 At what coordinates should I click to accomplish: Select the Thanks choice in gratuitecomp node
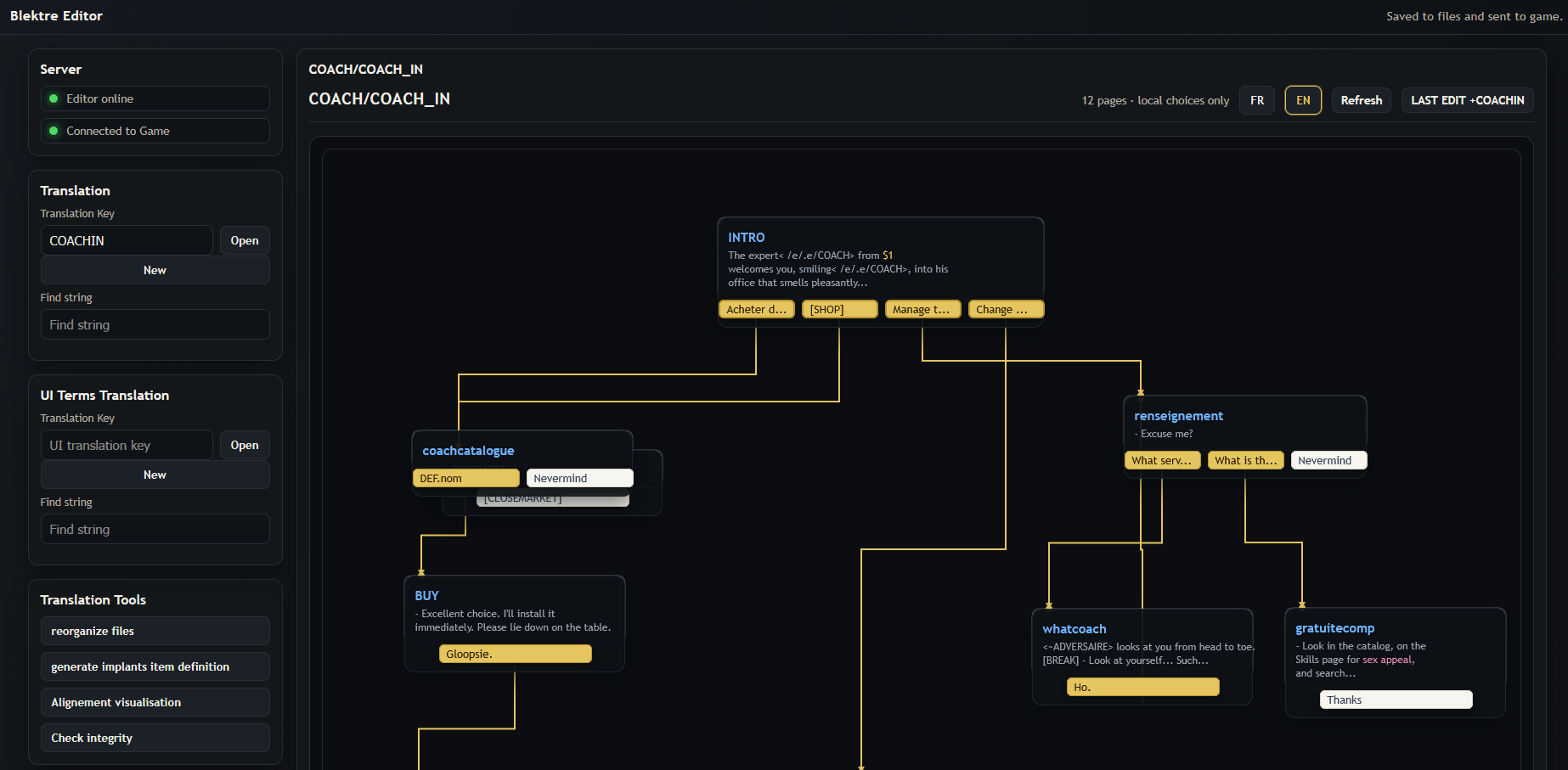click(1396, 700)
